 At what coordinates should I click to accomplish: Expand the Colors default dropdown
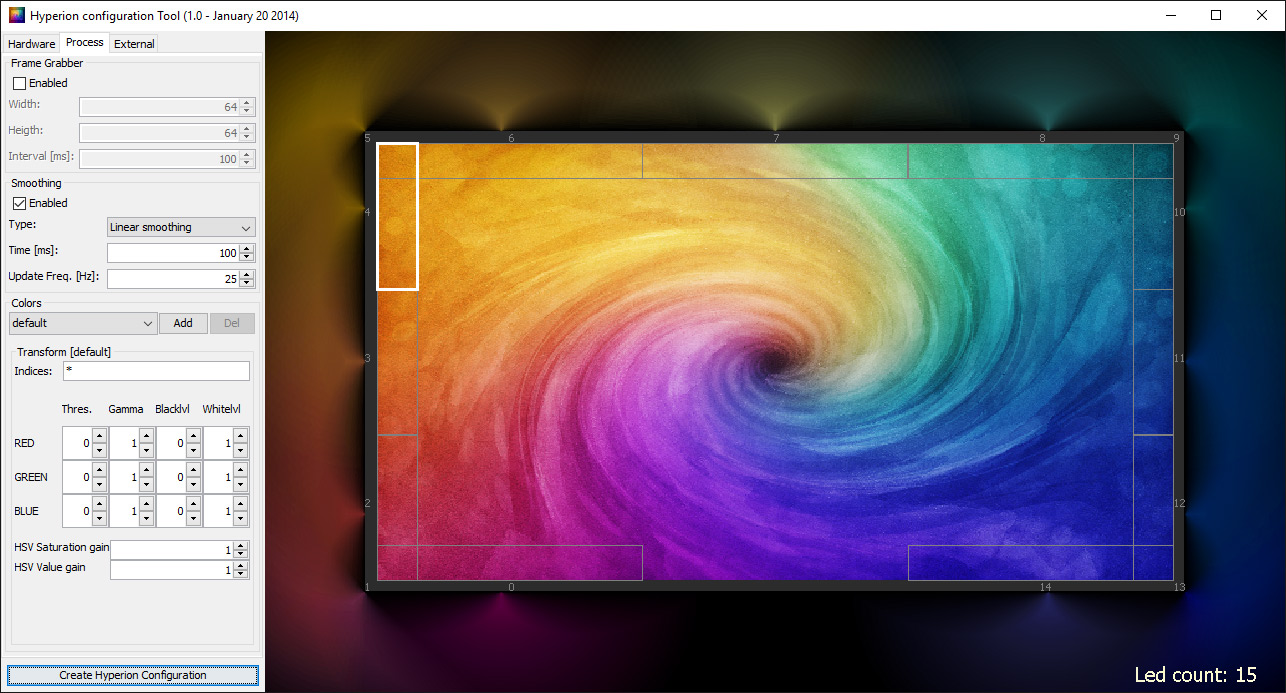(82, 323)
